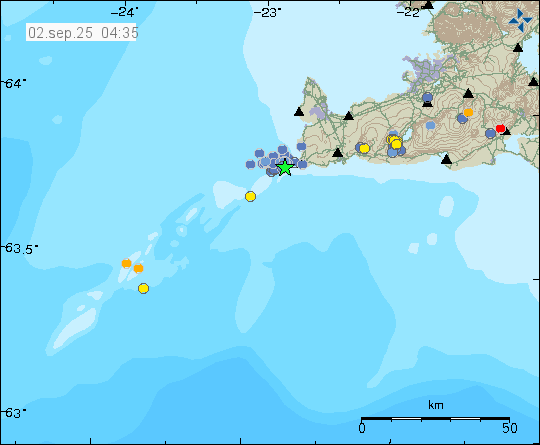Image resolution: width=540 pixels, height=445 pixels.
Task: Click the light blue dot north of contour hills
Action: [x=430, y=125]
